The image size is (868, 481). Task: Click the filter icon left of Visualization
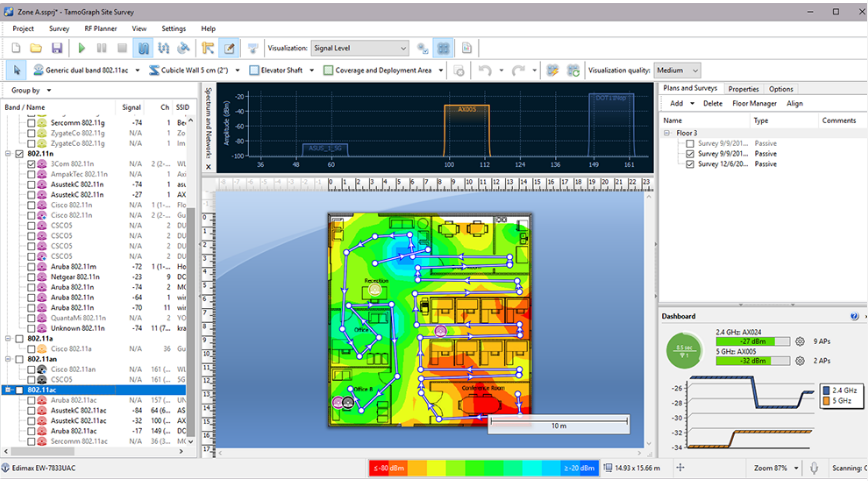click(x=253, y=48)
